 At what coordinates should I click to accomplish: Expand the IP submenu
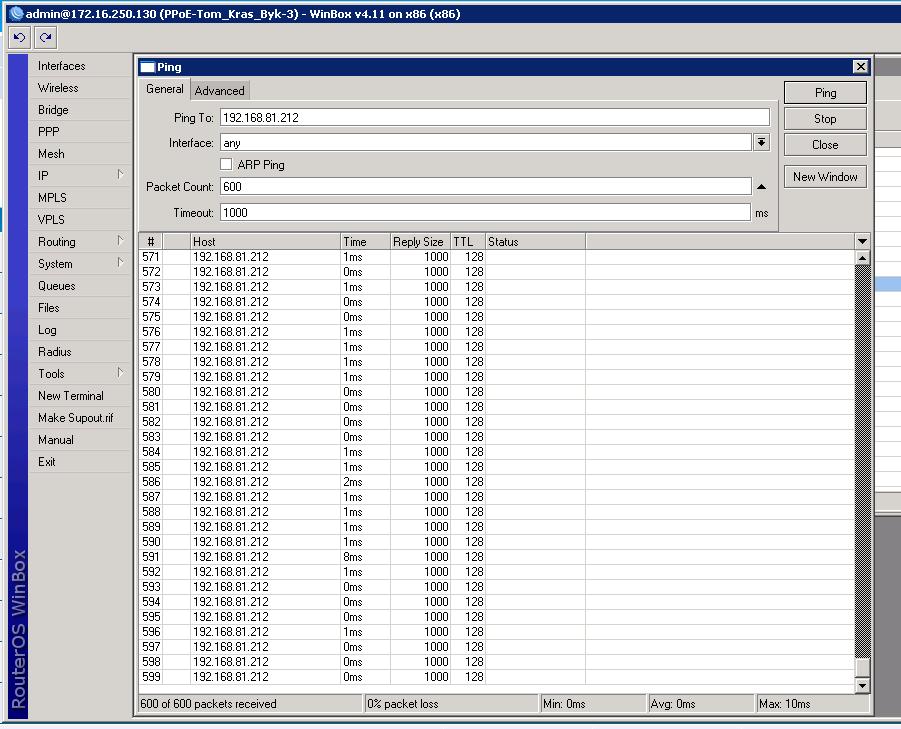coord(120,174)
